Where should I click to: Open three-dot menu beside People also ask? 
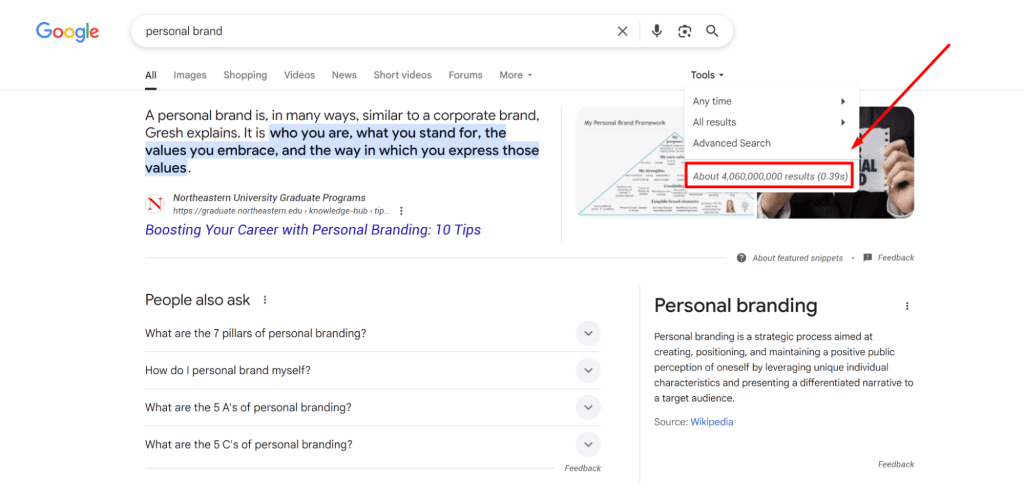point(264,300)
